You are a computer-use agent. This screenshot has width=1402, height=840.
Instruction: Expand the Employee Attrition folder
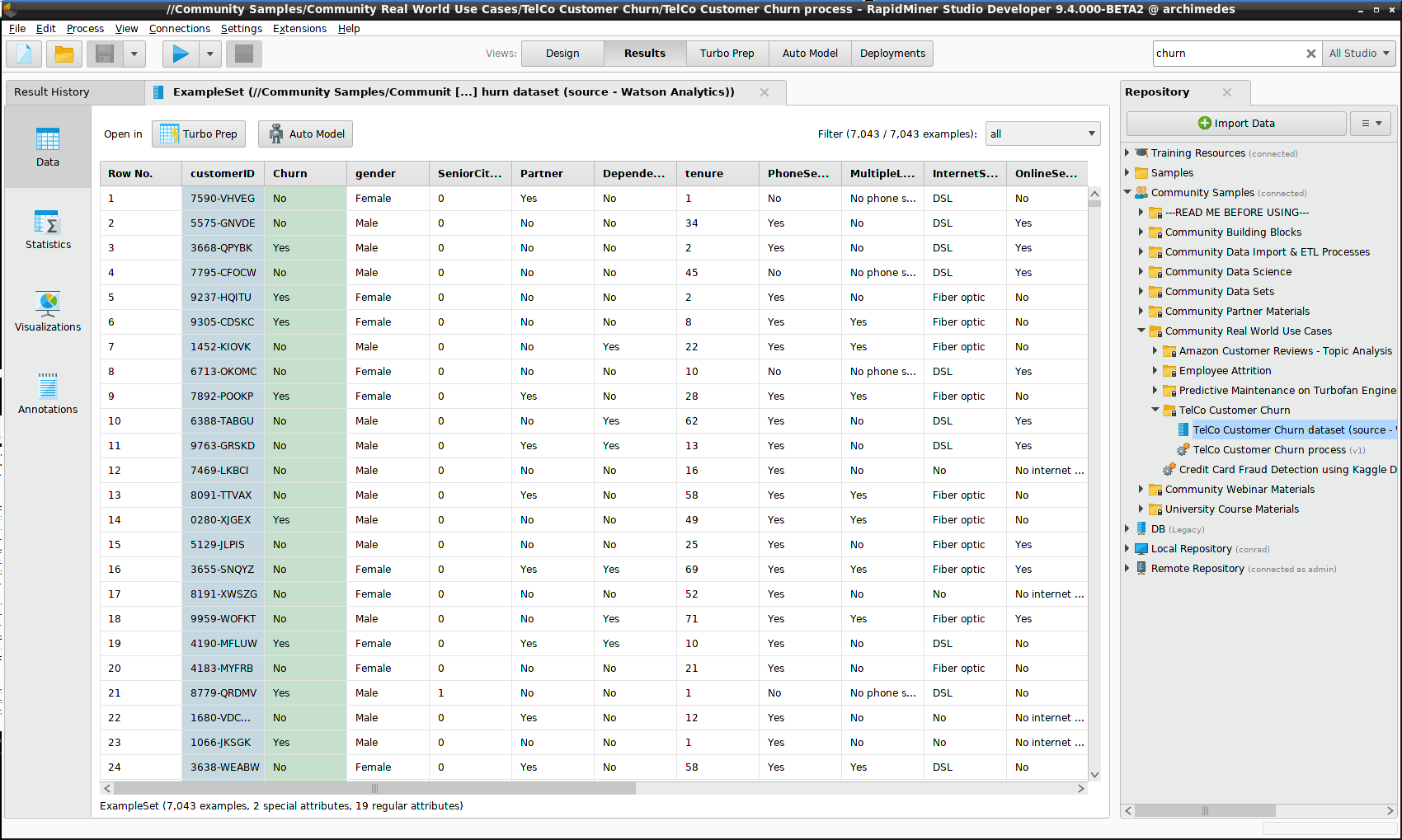(x=1155, y=370)
